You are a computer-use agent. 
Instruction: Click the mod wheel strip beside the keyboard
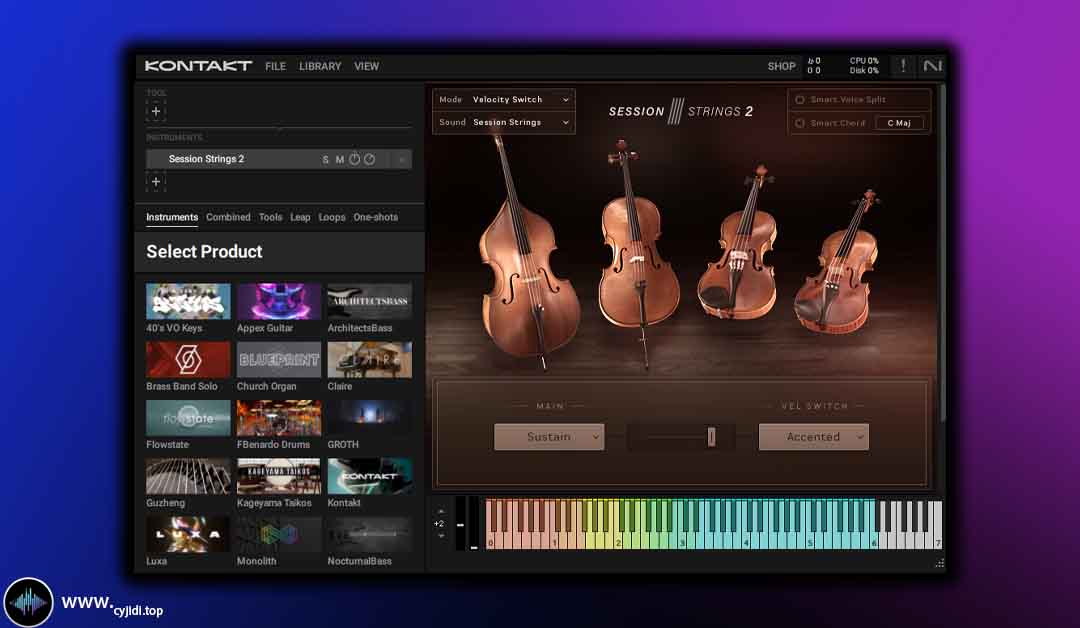(474, 523)
